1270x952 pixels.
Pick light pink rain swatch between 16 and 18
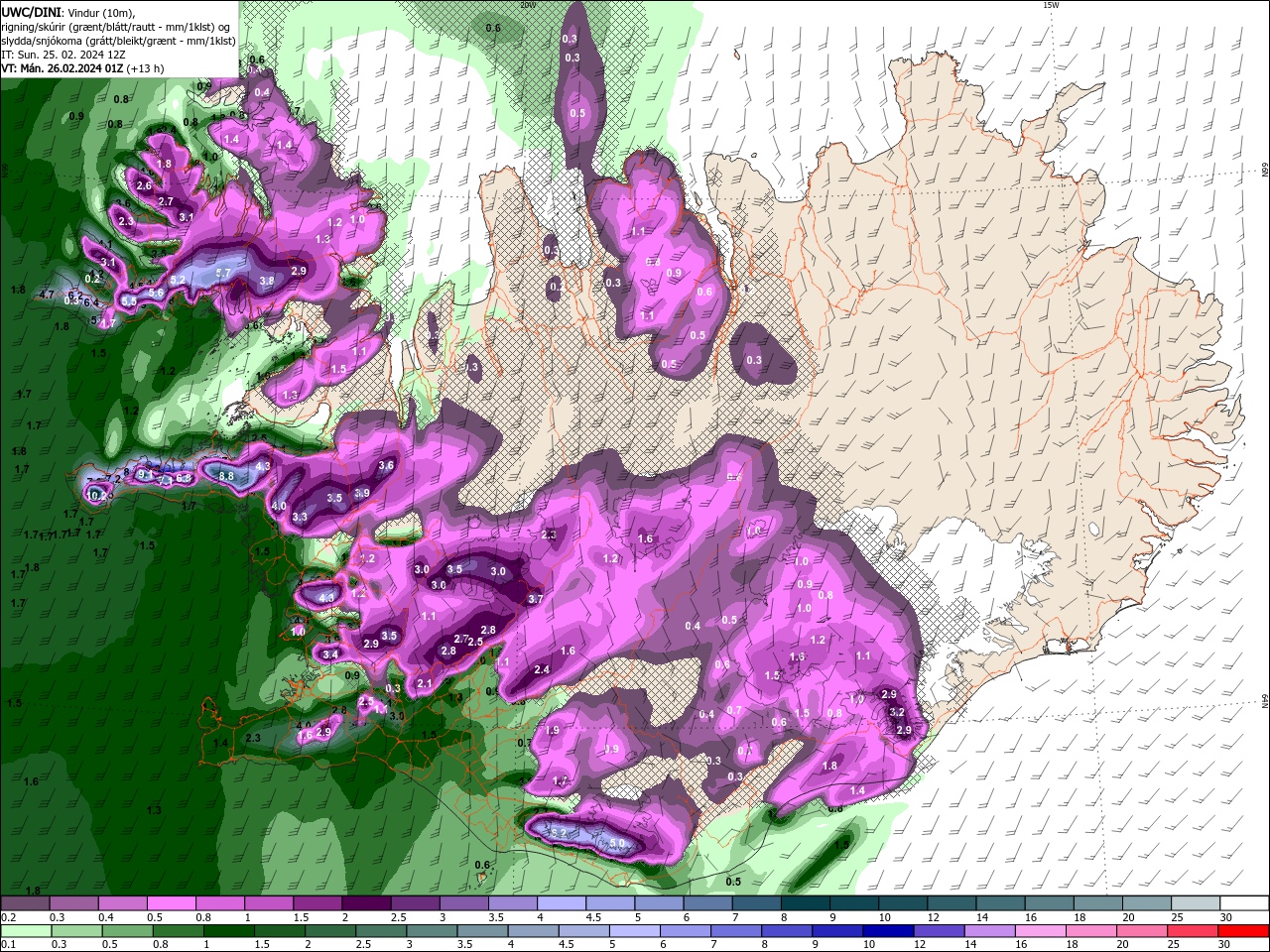(1040, 931)
